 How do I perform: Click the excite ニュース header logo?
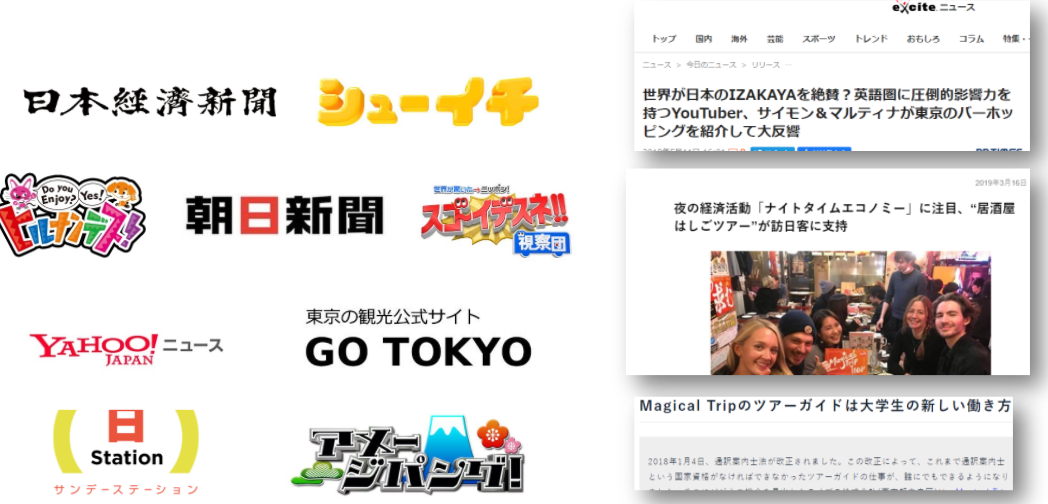pyautogui.click(x=933, y=7)
